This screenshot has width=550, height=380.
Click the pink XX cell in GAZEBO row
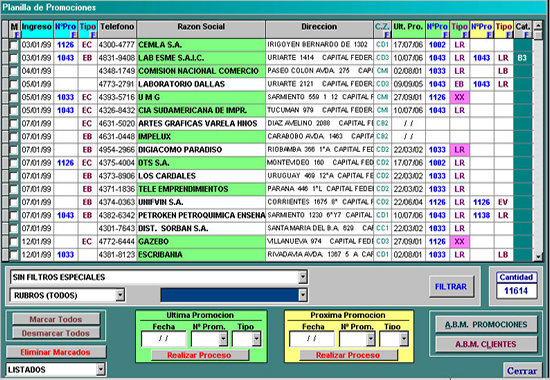460,242
